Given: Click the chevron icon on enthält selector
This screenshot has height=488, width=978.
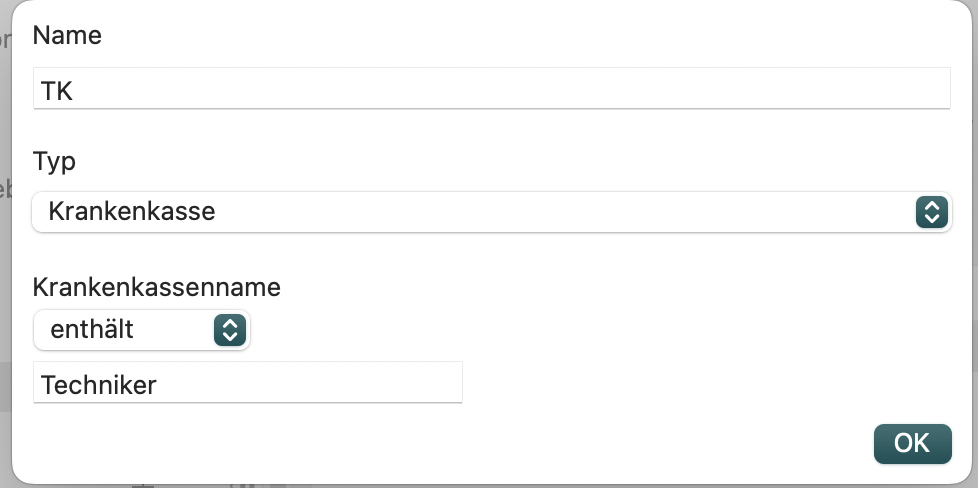Looking at the screenshot, I should pyautogui.click(x=230, y=329).
